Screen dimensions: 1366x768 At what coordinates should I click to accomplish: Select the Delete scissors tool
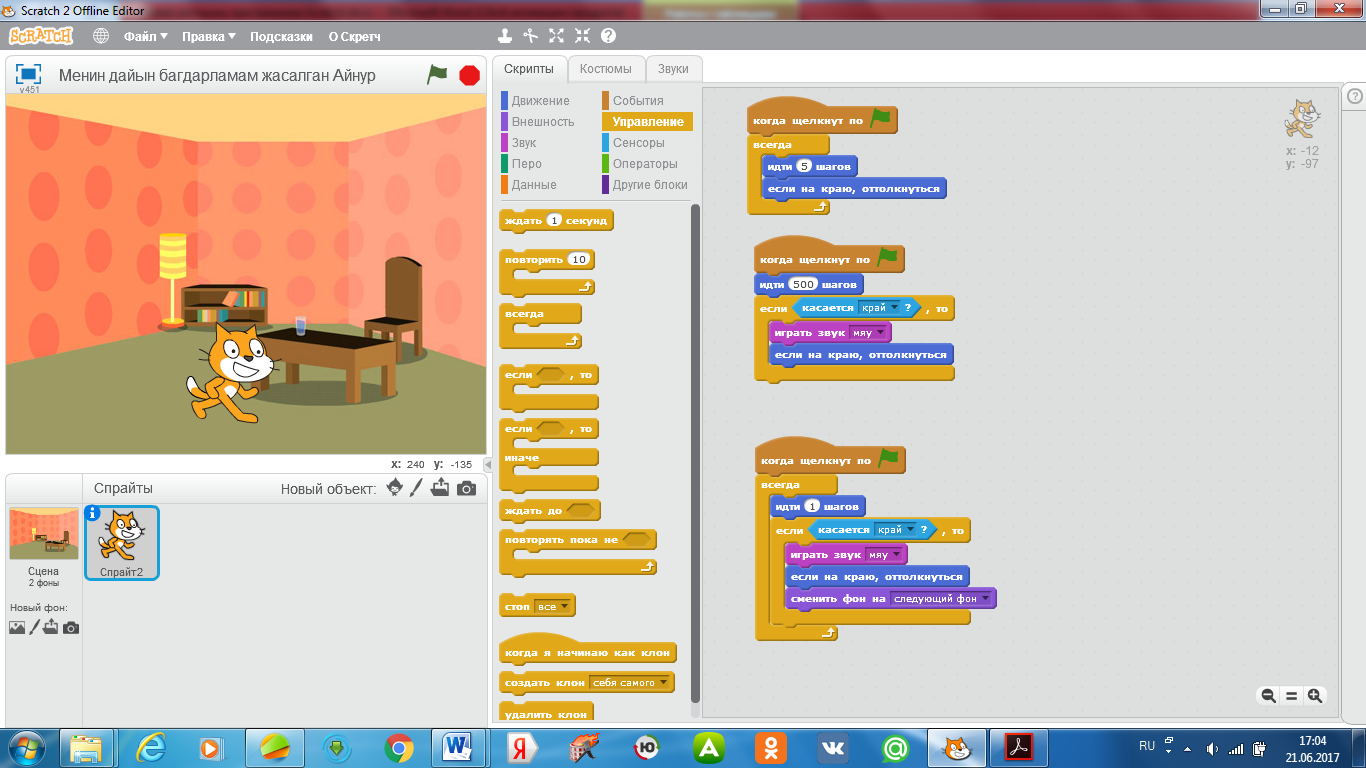531,36
